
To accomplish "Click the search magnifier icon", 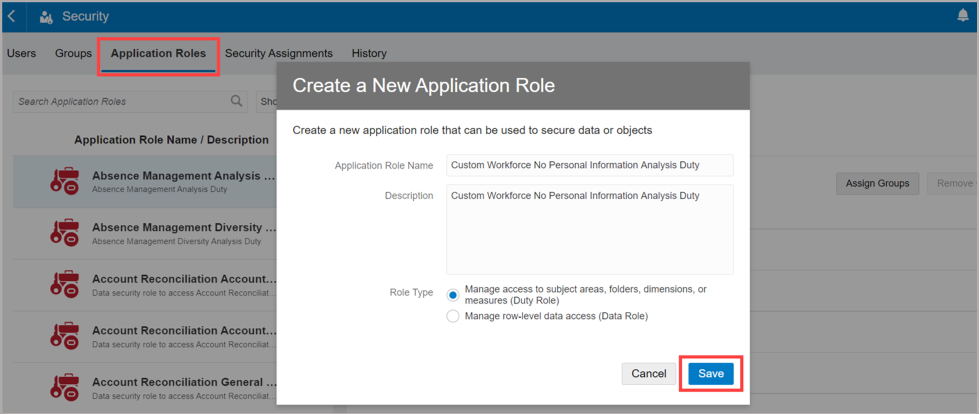I will click(x=237, y=101).
